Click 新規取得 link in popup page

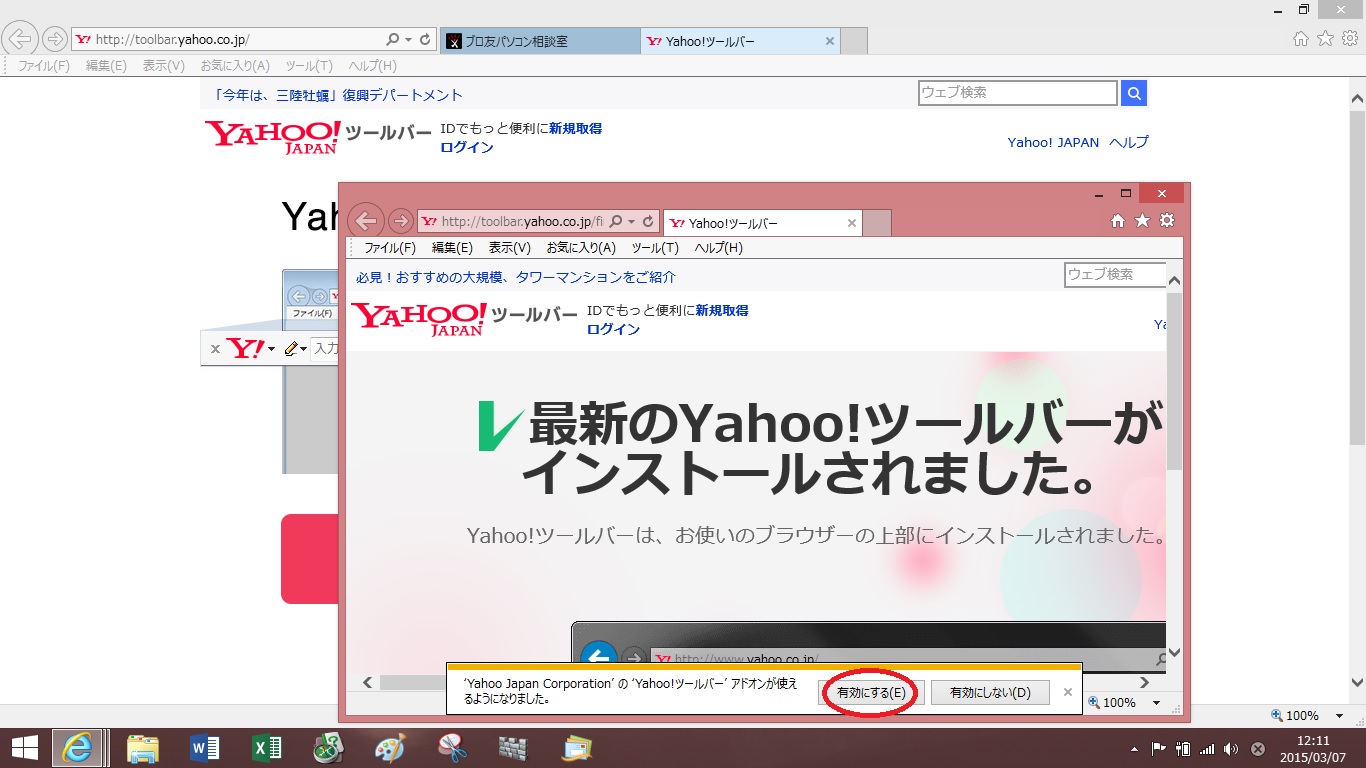click(722, 311)
